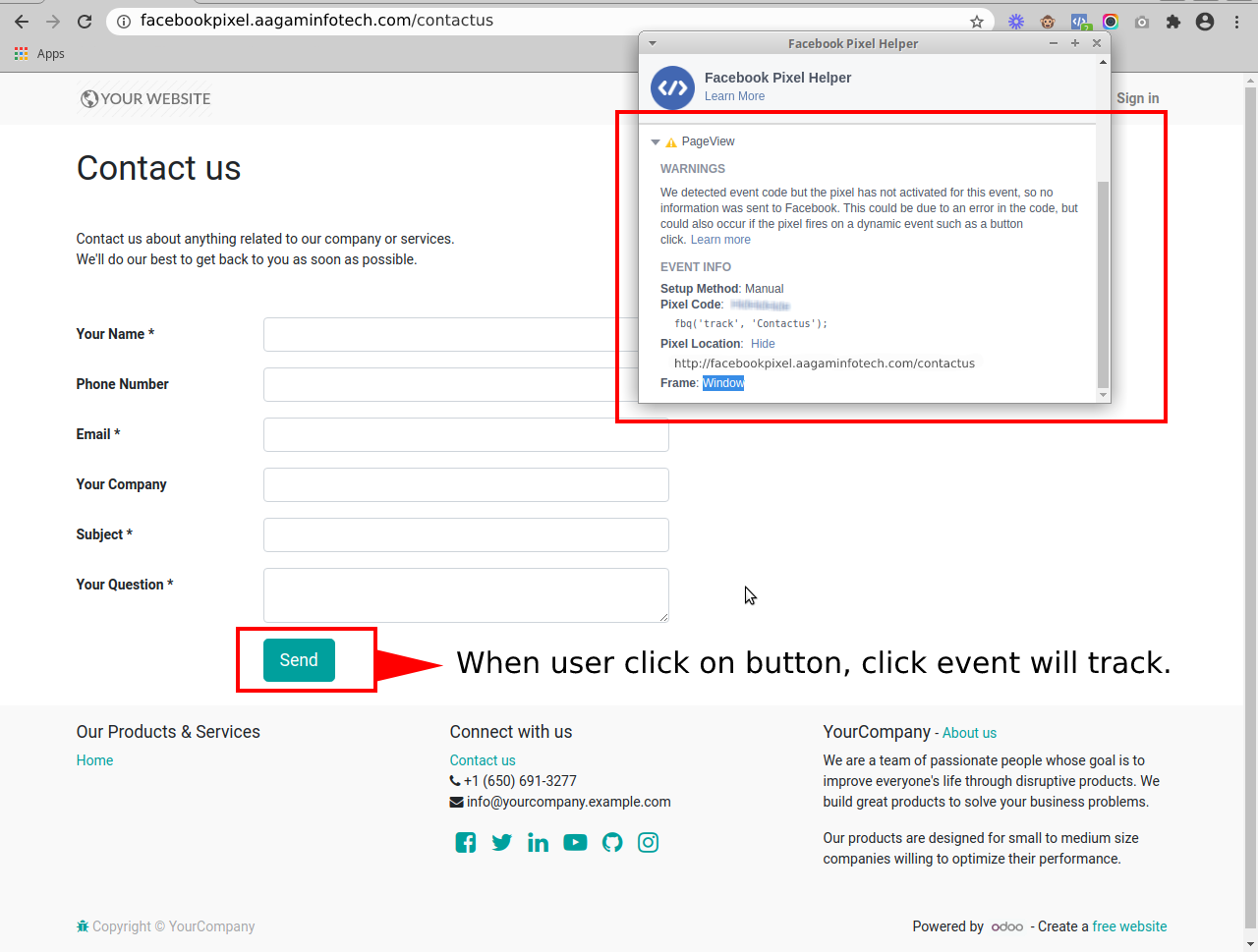Open the purple starburst extension
The image size is (1258, 952).
click(1016, 22)
